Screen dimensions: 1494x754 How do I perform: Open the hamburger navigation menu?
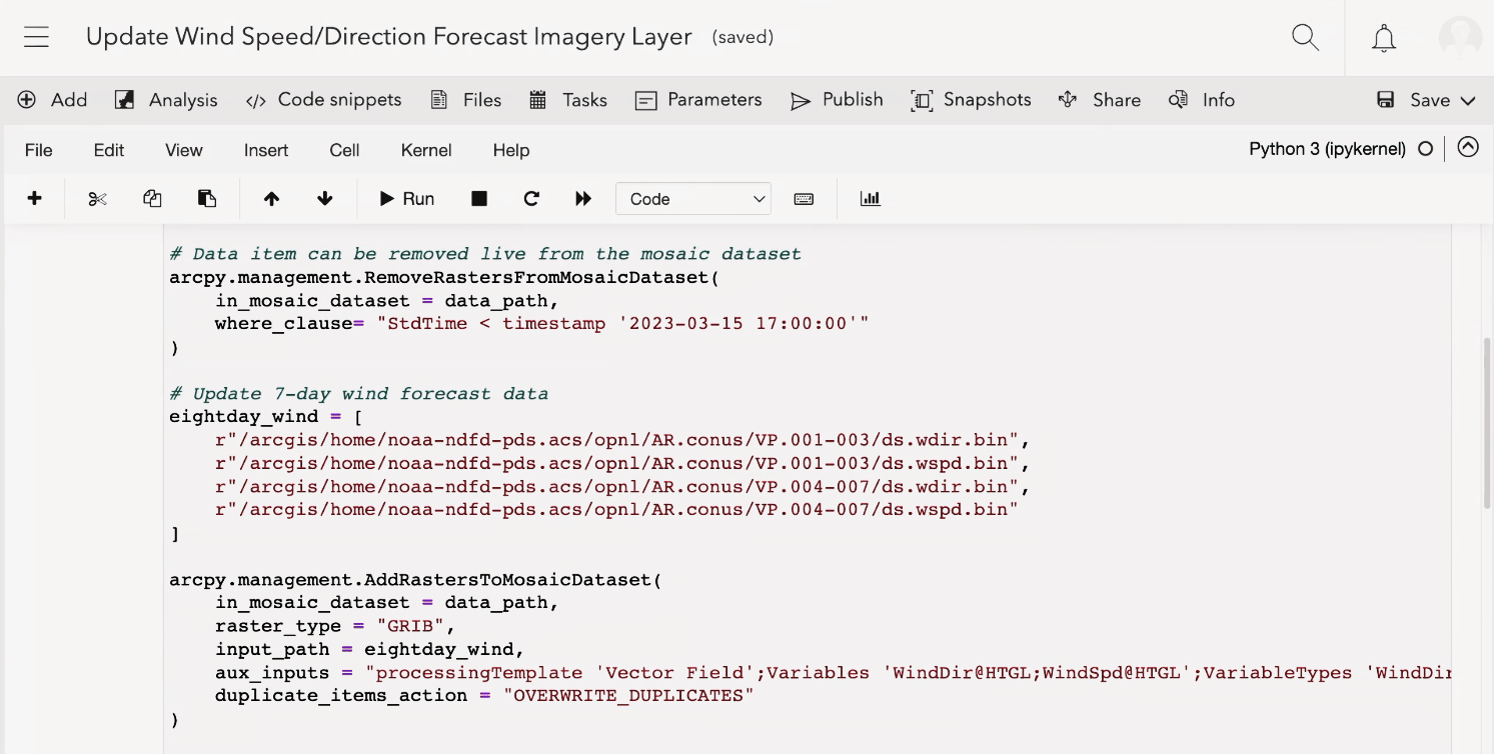coord(37,38)
